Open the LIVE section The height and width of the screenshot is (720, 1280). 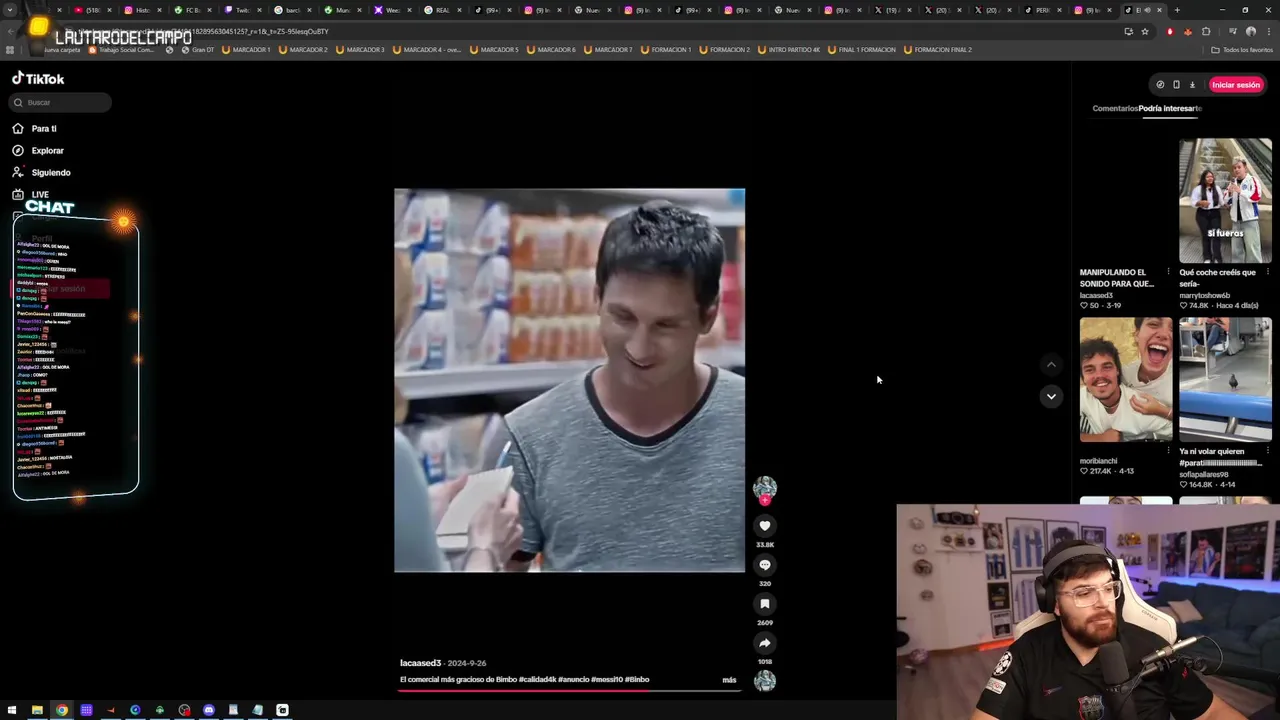tap(40, 194)
